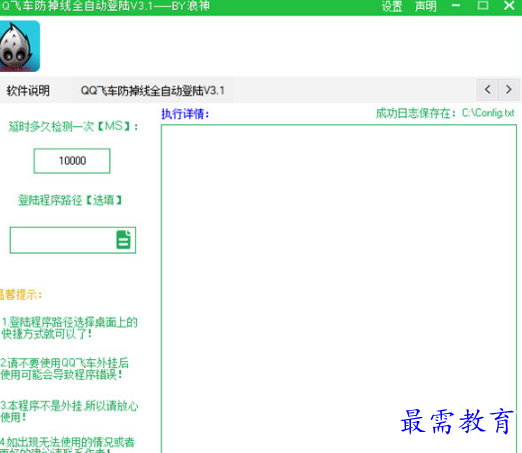This screenshot has width=522, height=453.
Task: Open 声明 in title bar
Action: (426, 6)
